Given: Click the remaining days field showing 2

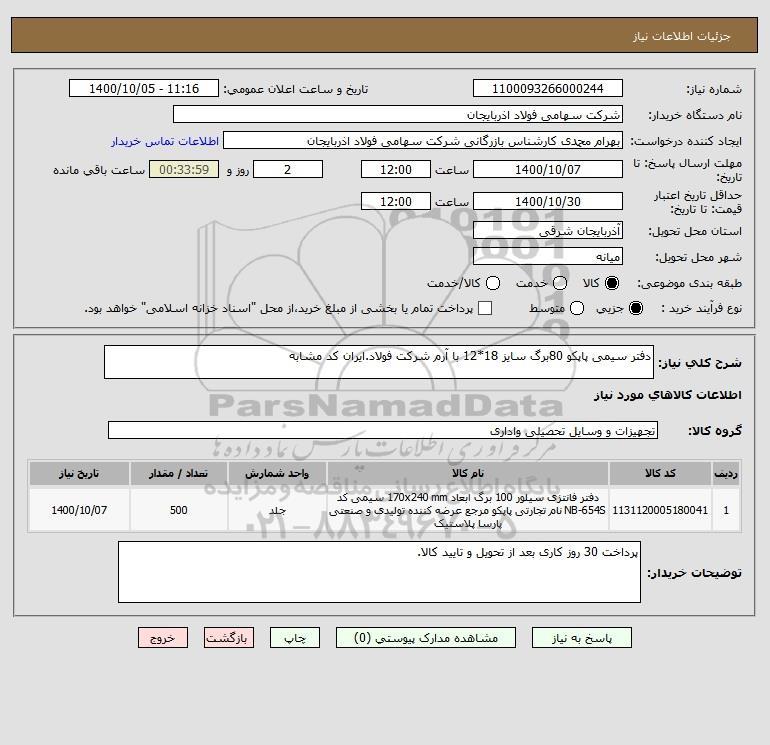Looking at the screenshot, I should point(288,169).
